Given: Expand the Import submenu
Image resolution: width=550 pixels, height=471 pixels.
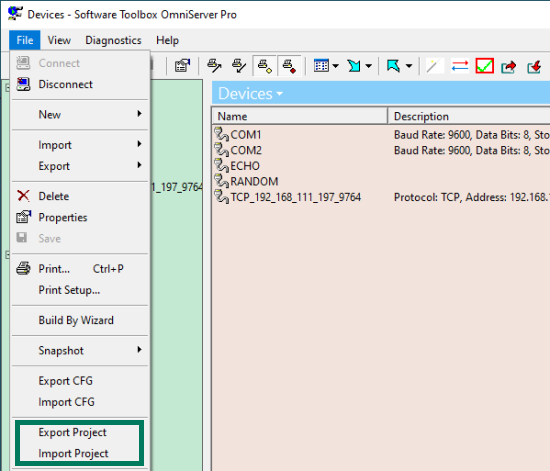Looking at the screenshot, I should tap(80, 145).
